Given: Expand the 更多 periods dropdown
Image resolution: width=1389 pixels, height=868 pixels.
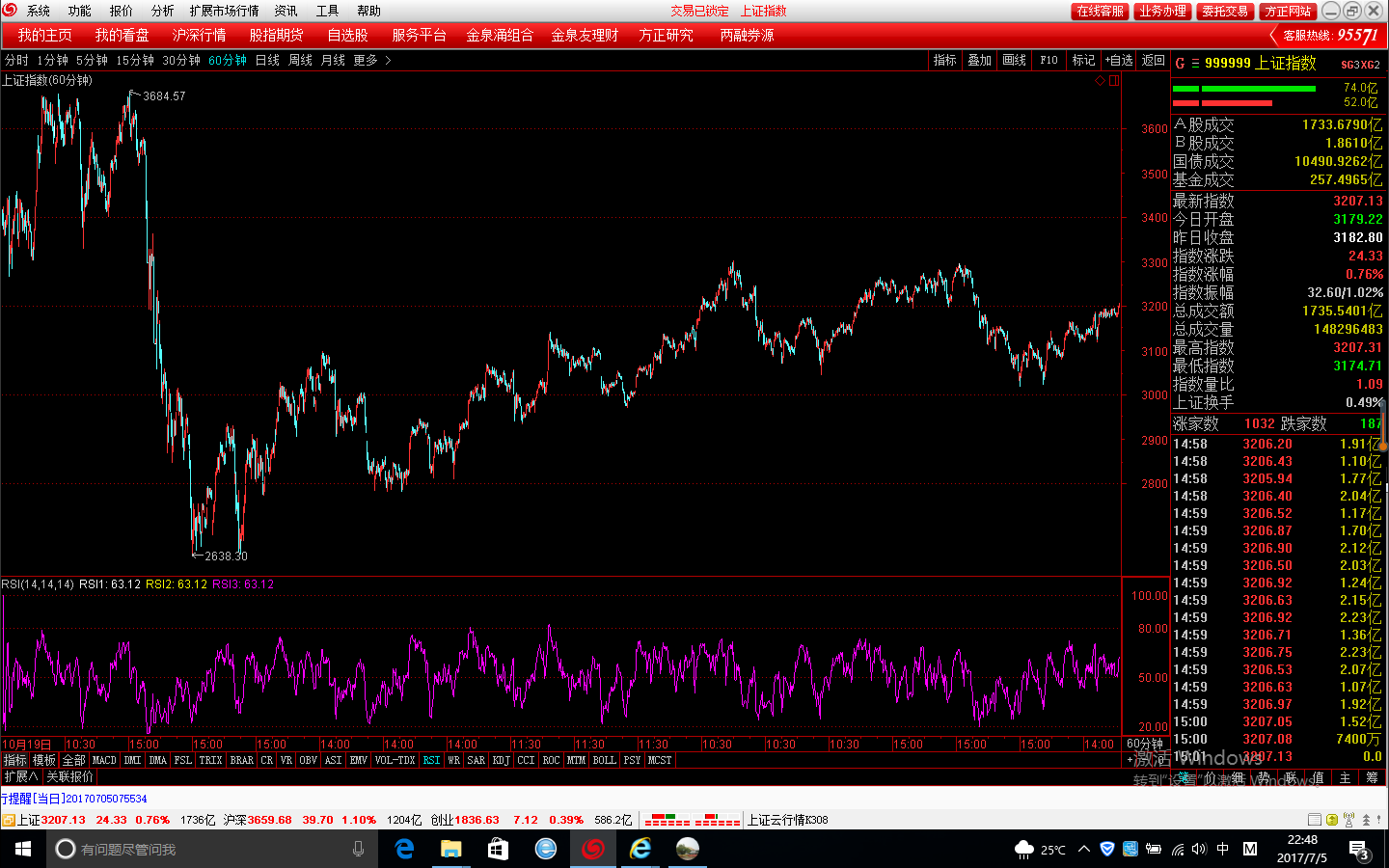Looking at the screenshot, I should point(371,60).
